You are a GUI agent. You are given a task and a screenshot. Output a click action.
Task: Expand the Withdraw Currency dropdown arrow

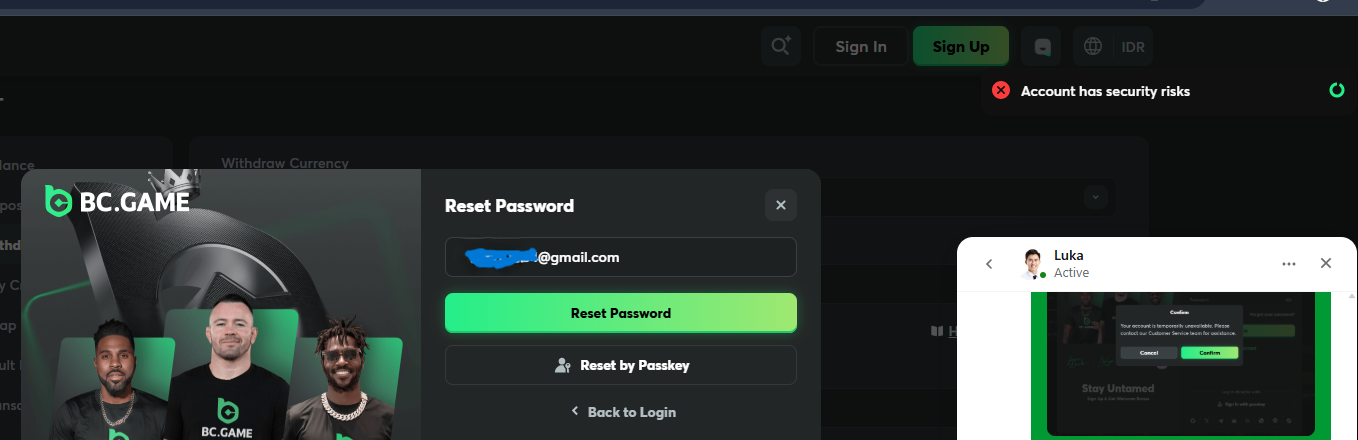point(1096,197)
